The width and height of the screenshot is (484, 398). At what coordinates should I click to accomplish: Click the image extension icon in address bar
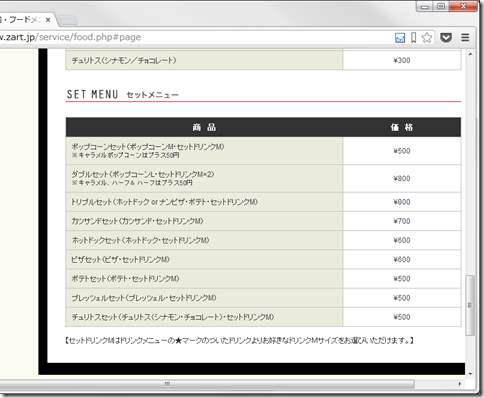[x=400, y=38]
